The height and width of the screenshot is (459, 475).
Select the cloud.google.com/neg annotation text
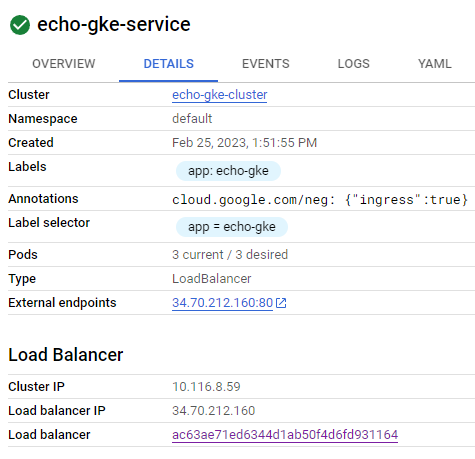320,200
